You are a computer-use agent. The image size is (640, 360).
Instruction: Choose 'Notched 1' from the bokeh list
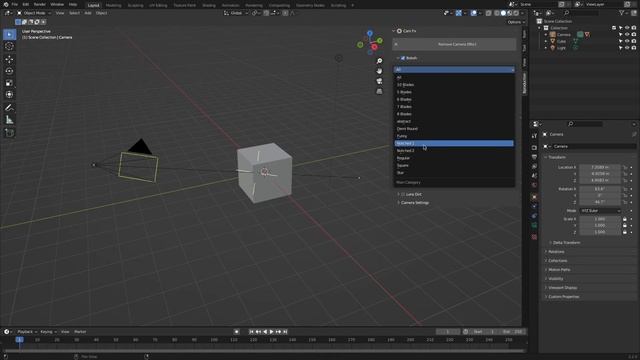(454, 143)
